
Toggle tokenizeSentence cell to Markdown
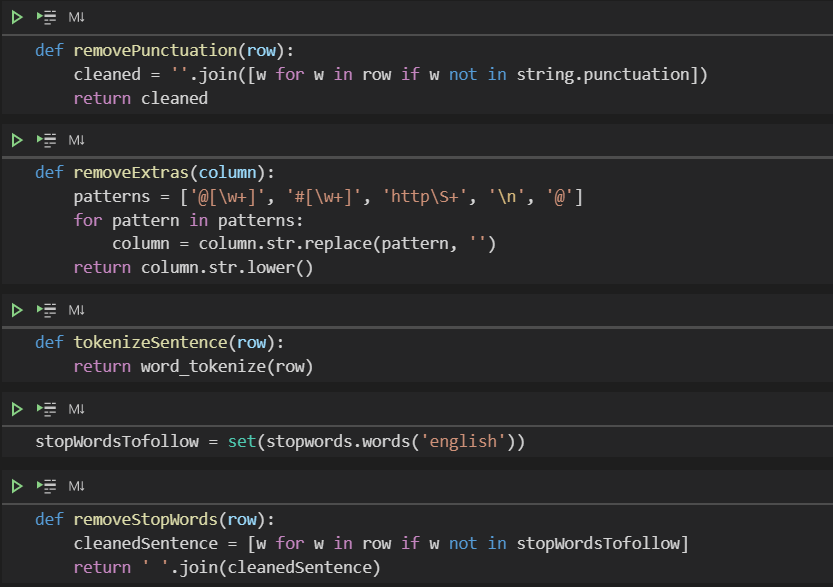coord(77,311)
